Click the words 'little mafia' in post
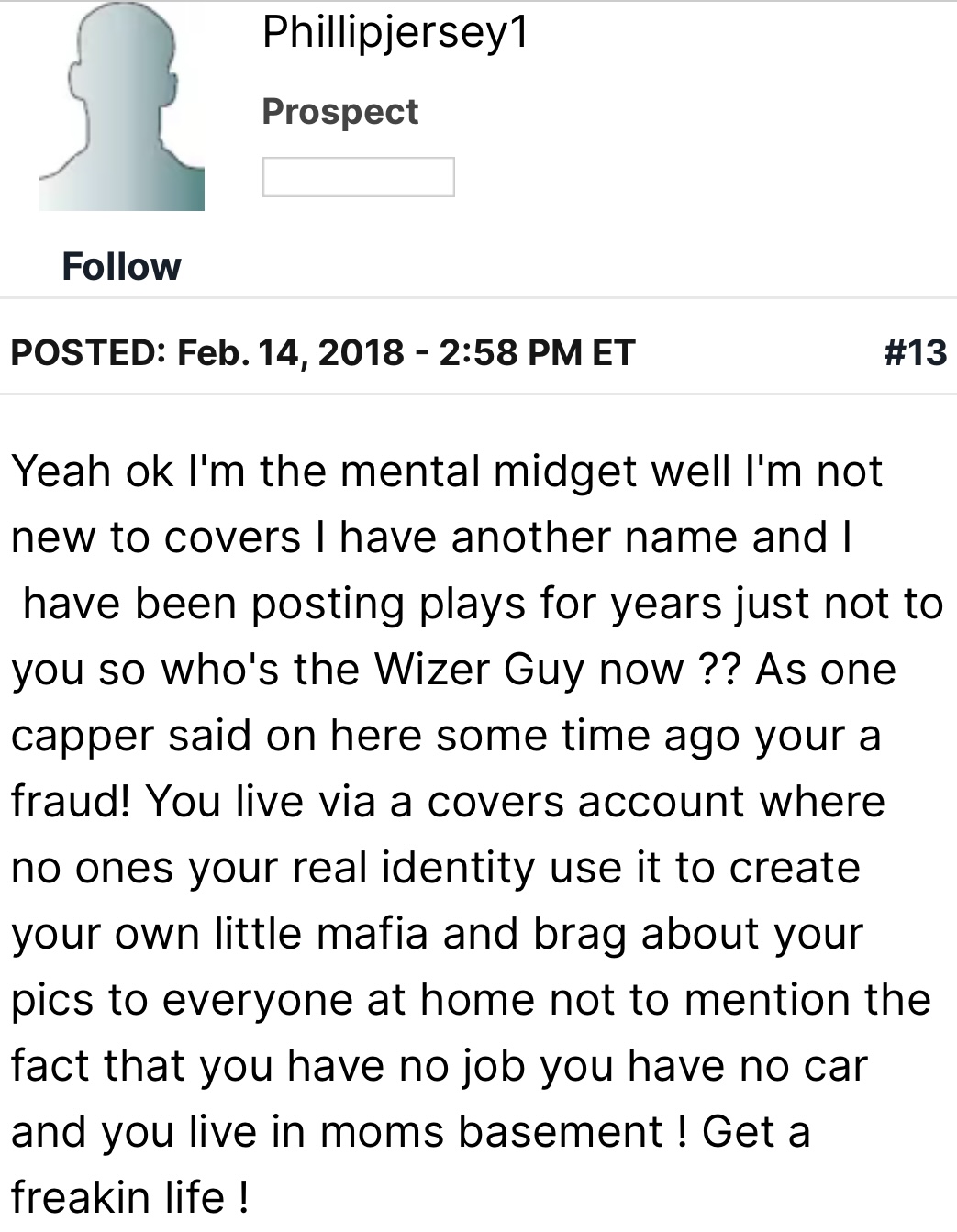957x1232 pixels. 321,934
